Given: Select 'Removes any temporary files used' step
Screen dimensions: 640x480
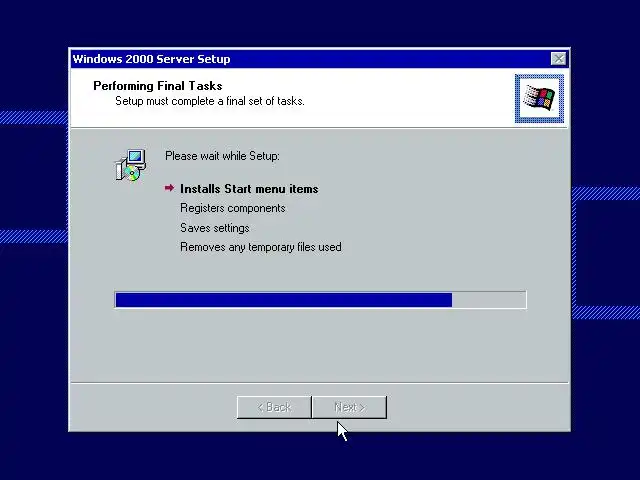Looking at the screenshot, I should 261,247.
